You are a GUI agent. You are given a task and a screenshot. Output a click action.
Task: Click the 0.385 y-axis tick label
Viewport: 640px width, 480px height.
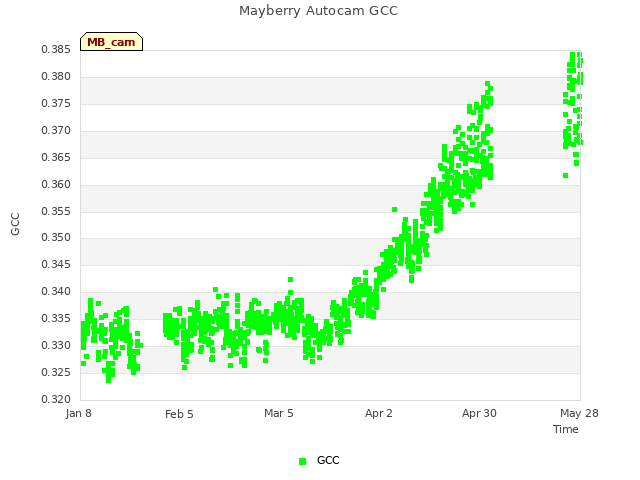coord(56,49)
